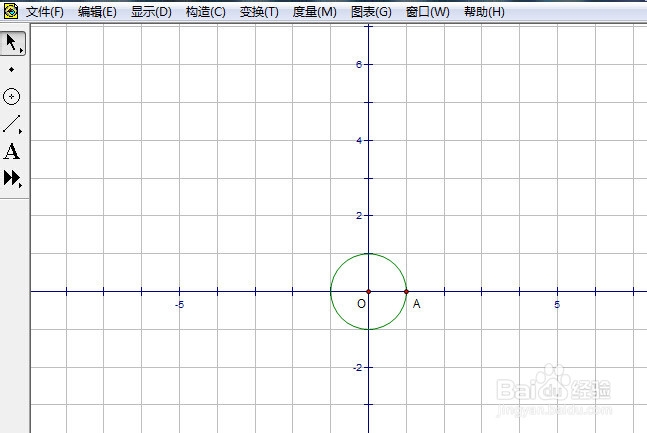647x433 pixels.
Task: Select origin point O on the axes
Action: click(x=368, y=291)
